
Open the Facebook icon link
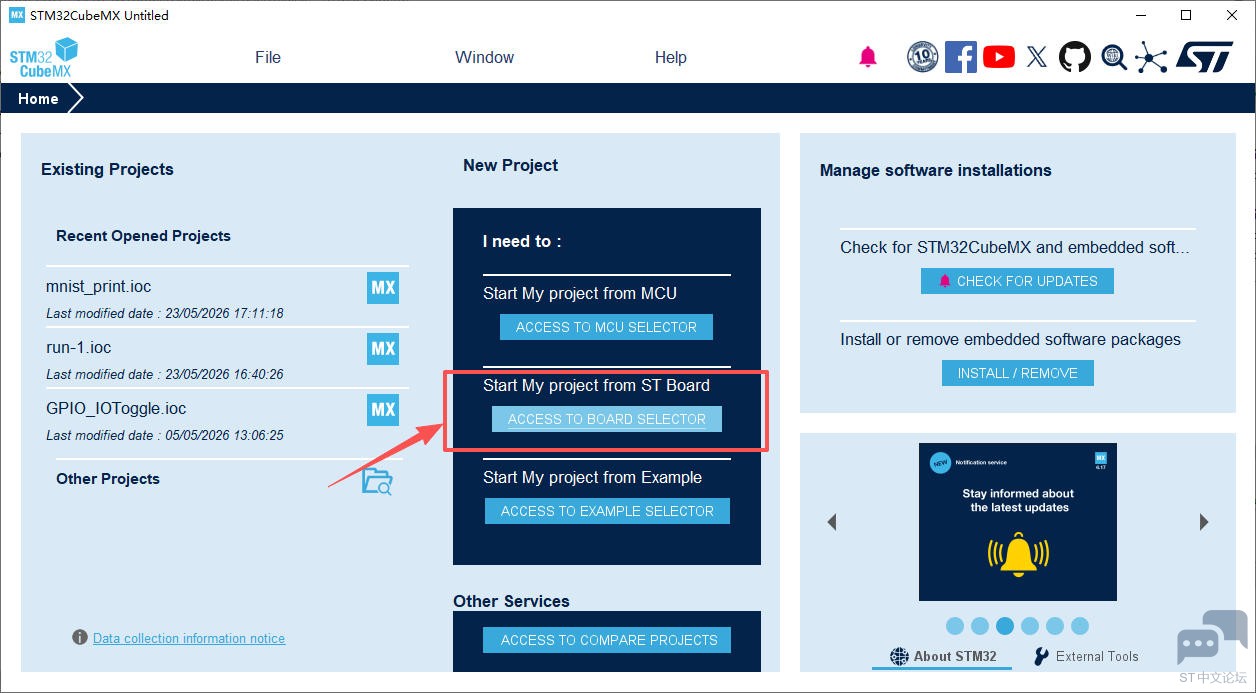pyautogui.click(x=960, y=57)
